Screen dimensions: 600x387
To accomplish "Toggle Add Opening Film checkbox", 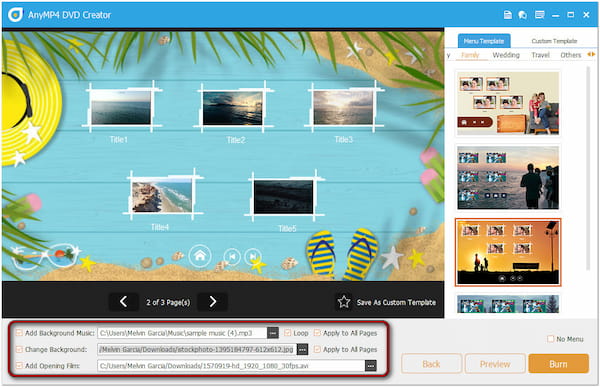I will coord(19,366).
